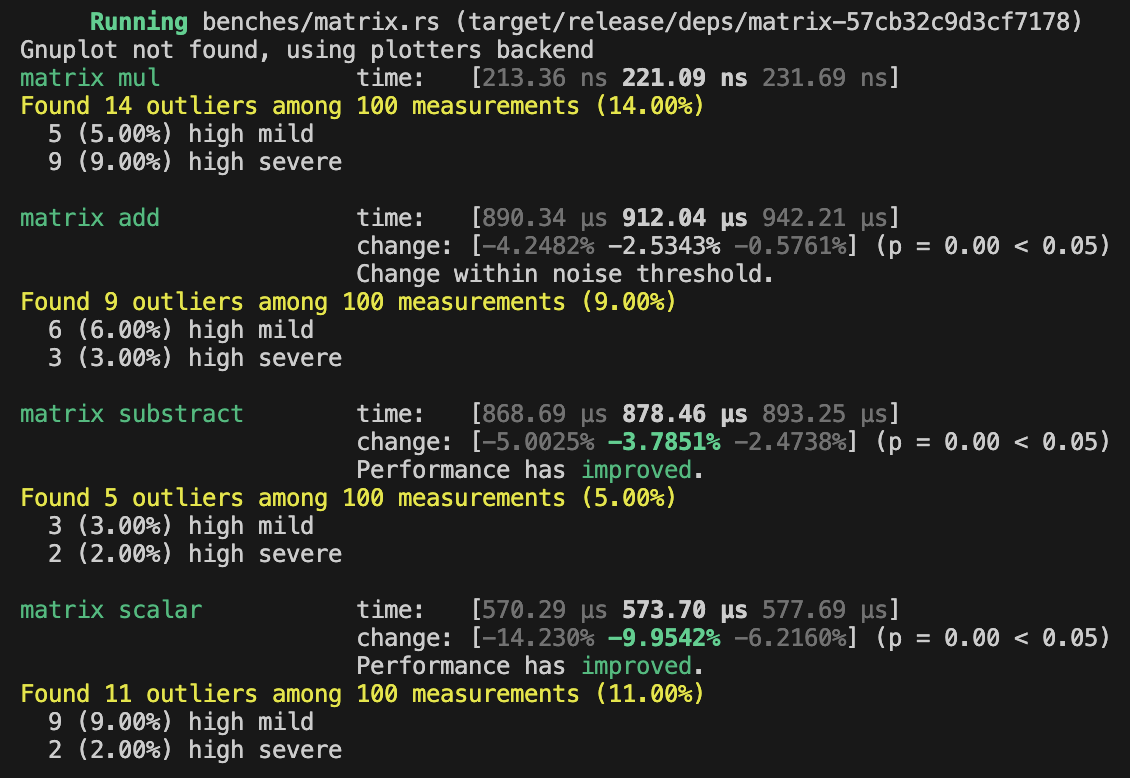The height and width of the screenshot is (778, 1130).
Task: Click the 'Found 11 outliers' warning line
Action: click(x=362, y=693)
